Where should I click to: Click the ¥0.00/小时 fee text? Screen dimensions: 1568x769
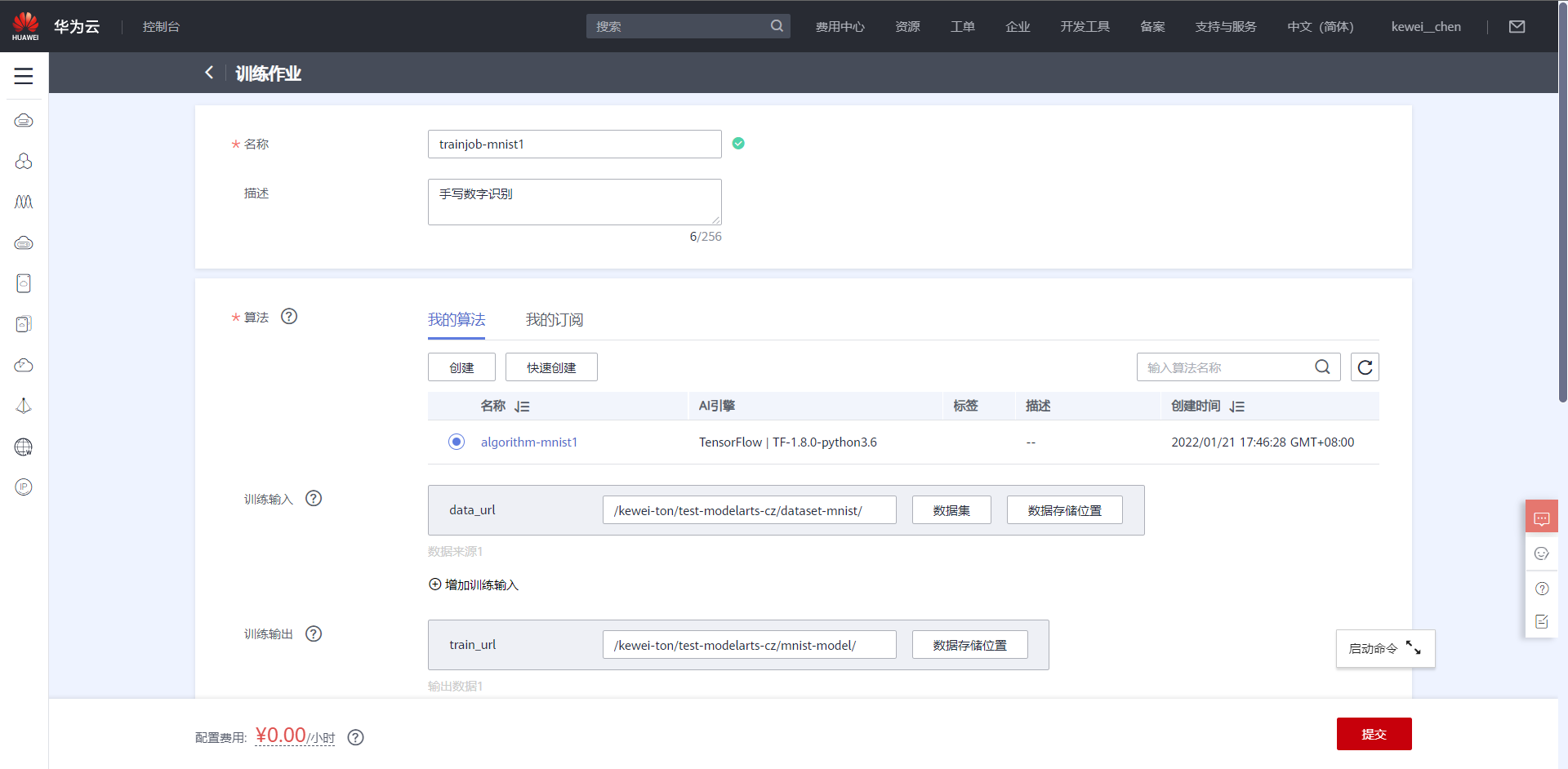pyautogui.click(x=295, y=736)
